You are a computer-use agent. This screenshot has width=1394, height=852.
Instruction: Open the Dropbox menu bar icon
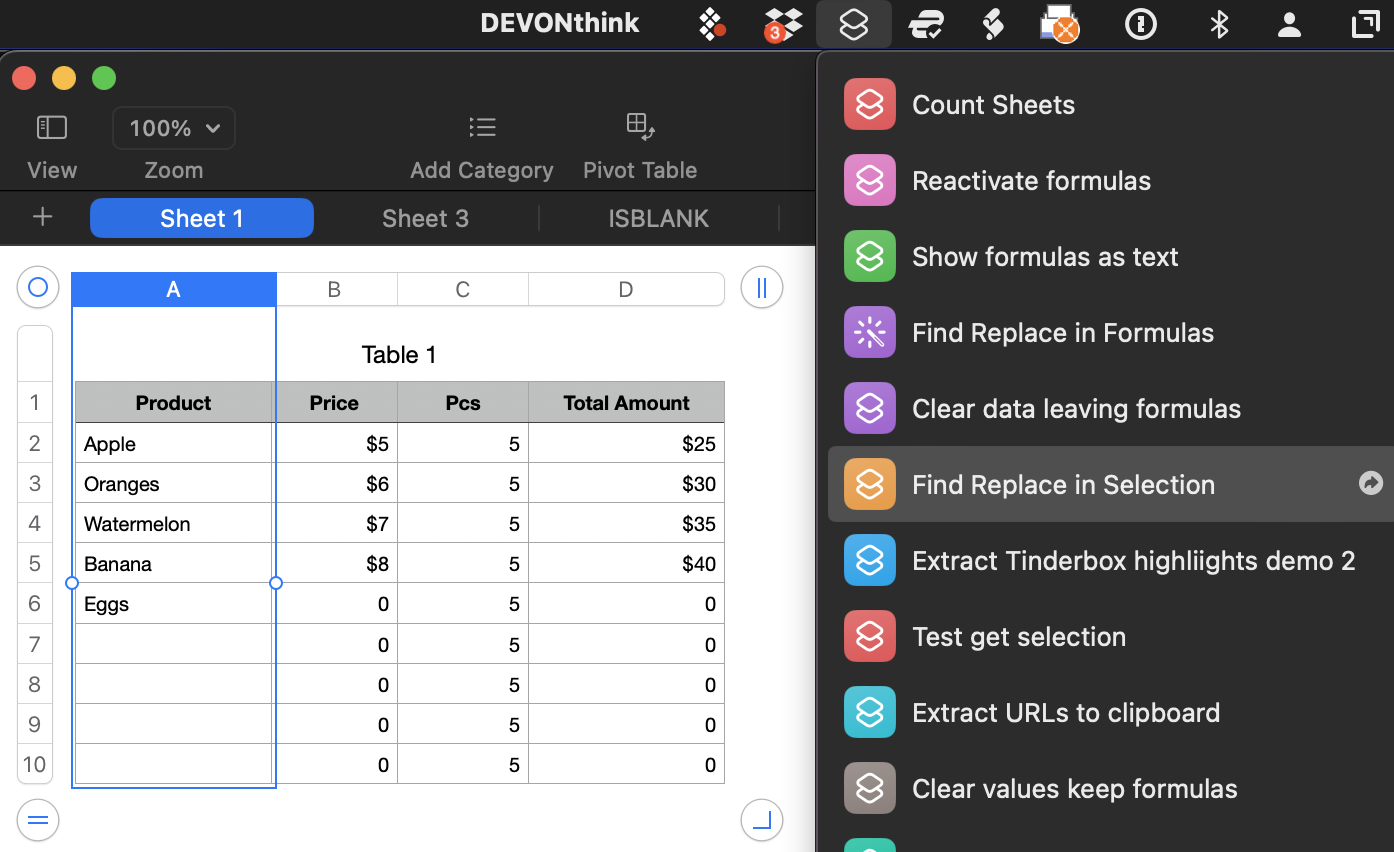click(783, 24)
